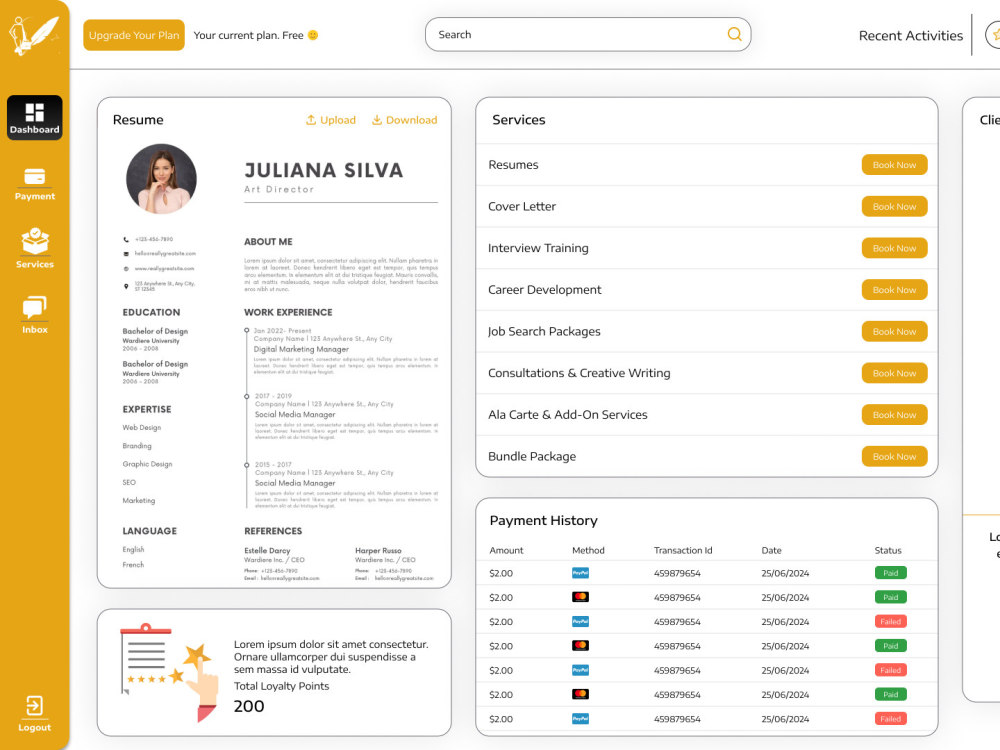Click the Failed badge in last payment row
The image size is (1000, 750).
pyautogui.click(x=890, y=719)
